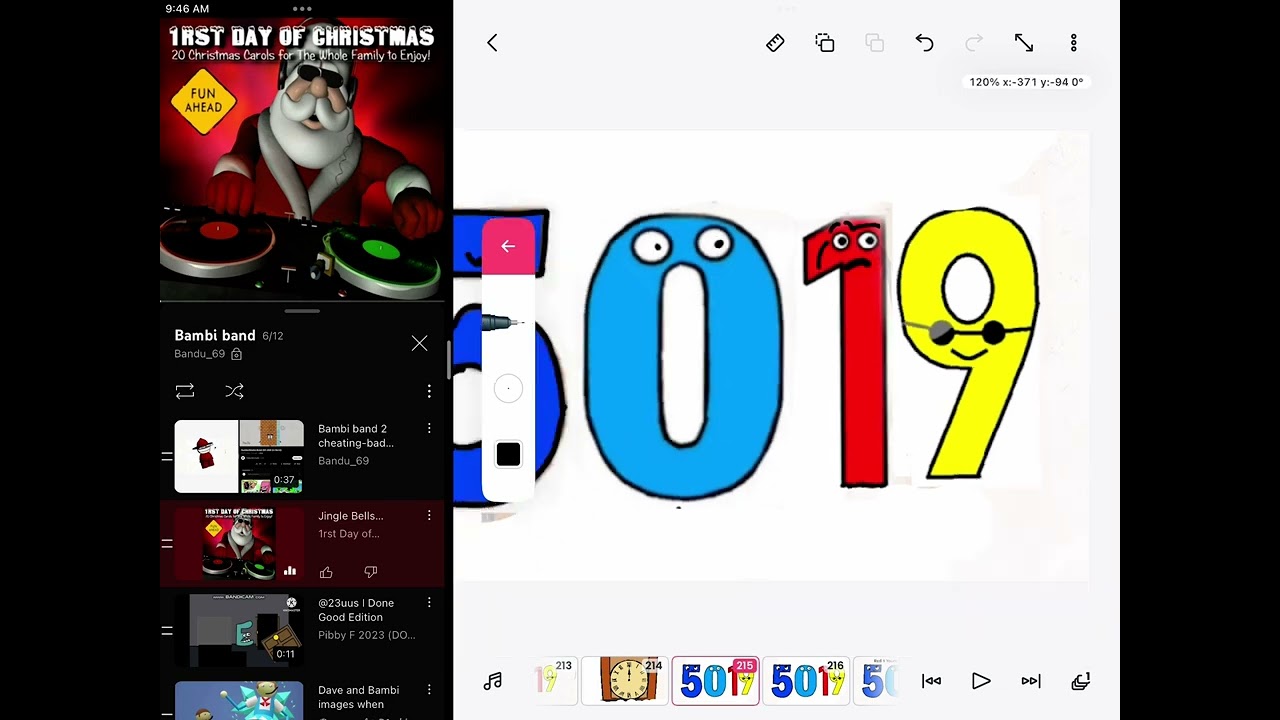The width and height of the screenshot is (1280, 720).
Task: Go back with the top-left chevron arrow
Action: pos(492,43)
